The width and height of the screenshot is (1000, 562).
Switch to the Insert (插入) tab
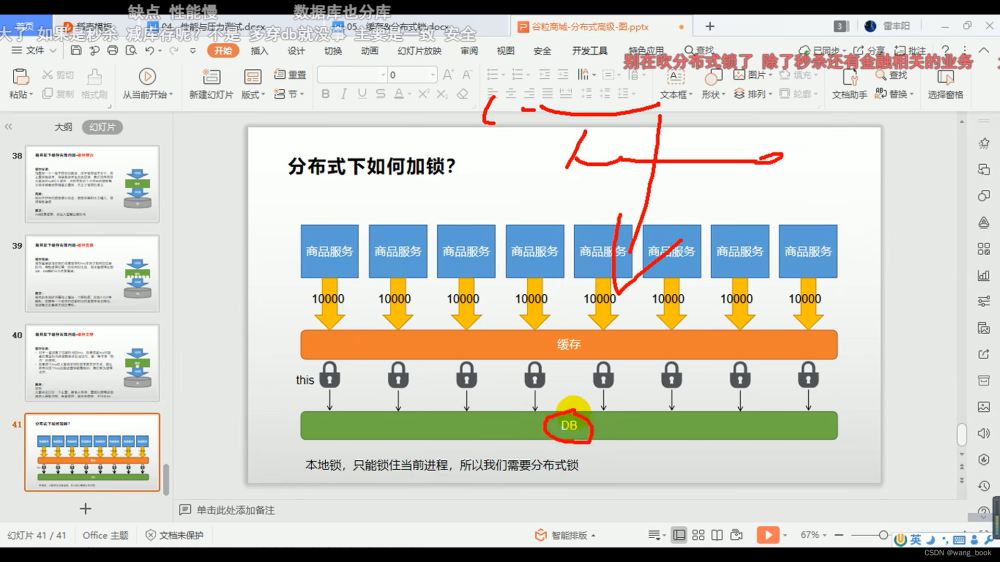(259, 50)
